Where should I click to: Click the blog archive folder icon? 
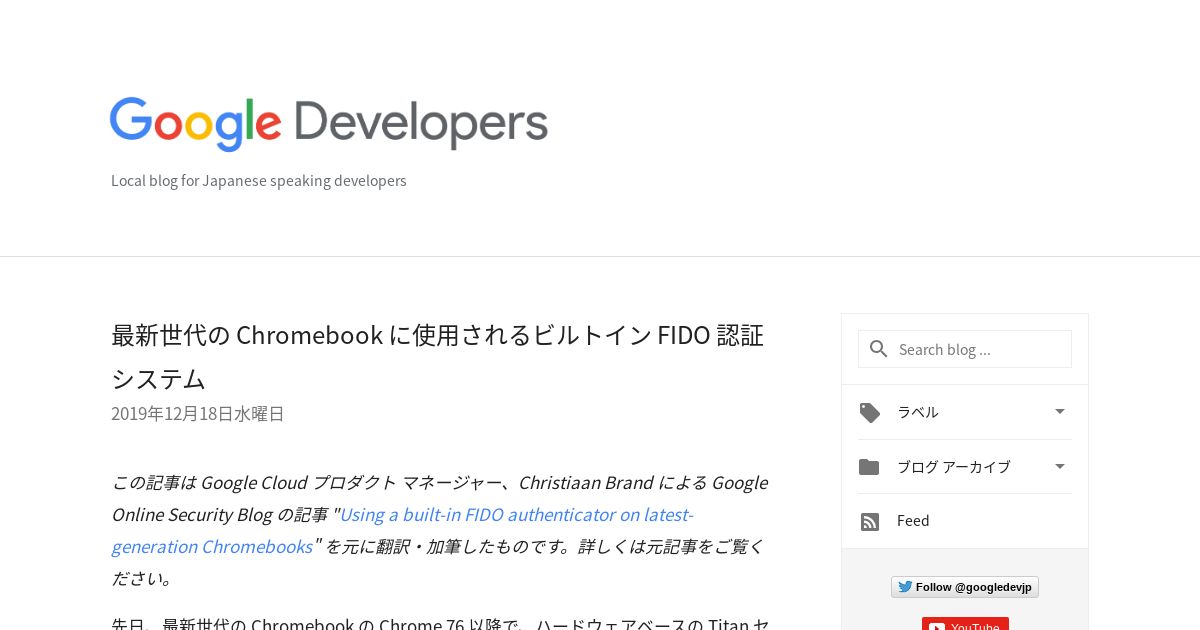click(x=869, y=467)
